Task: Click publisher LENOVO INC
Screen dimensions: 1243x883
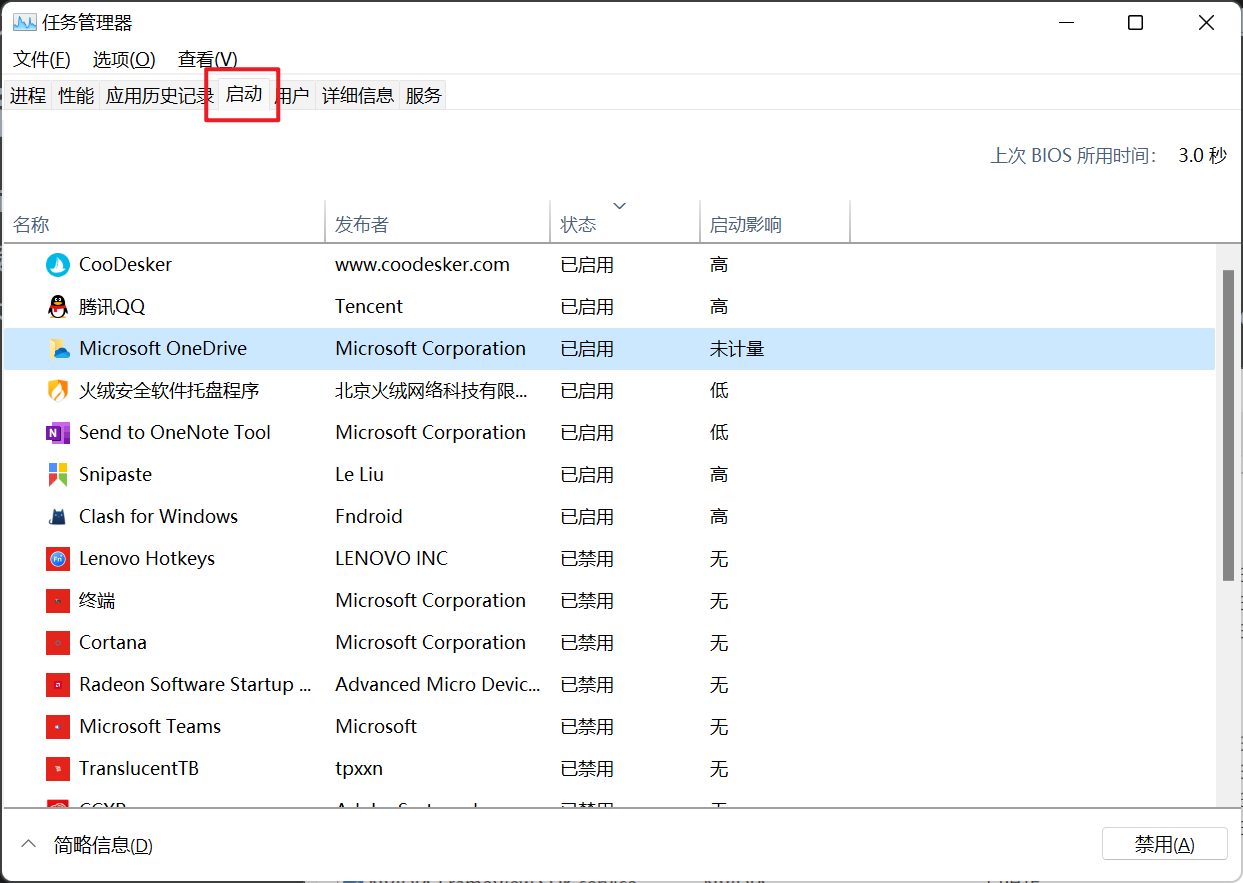Action: tap(392, 559)
